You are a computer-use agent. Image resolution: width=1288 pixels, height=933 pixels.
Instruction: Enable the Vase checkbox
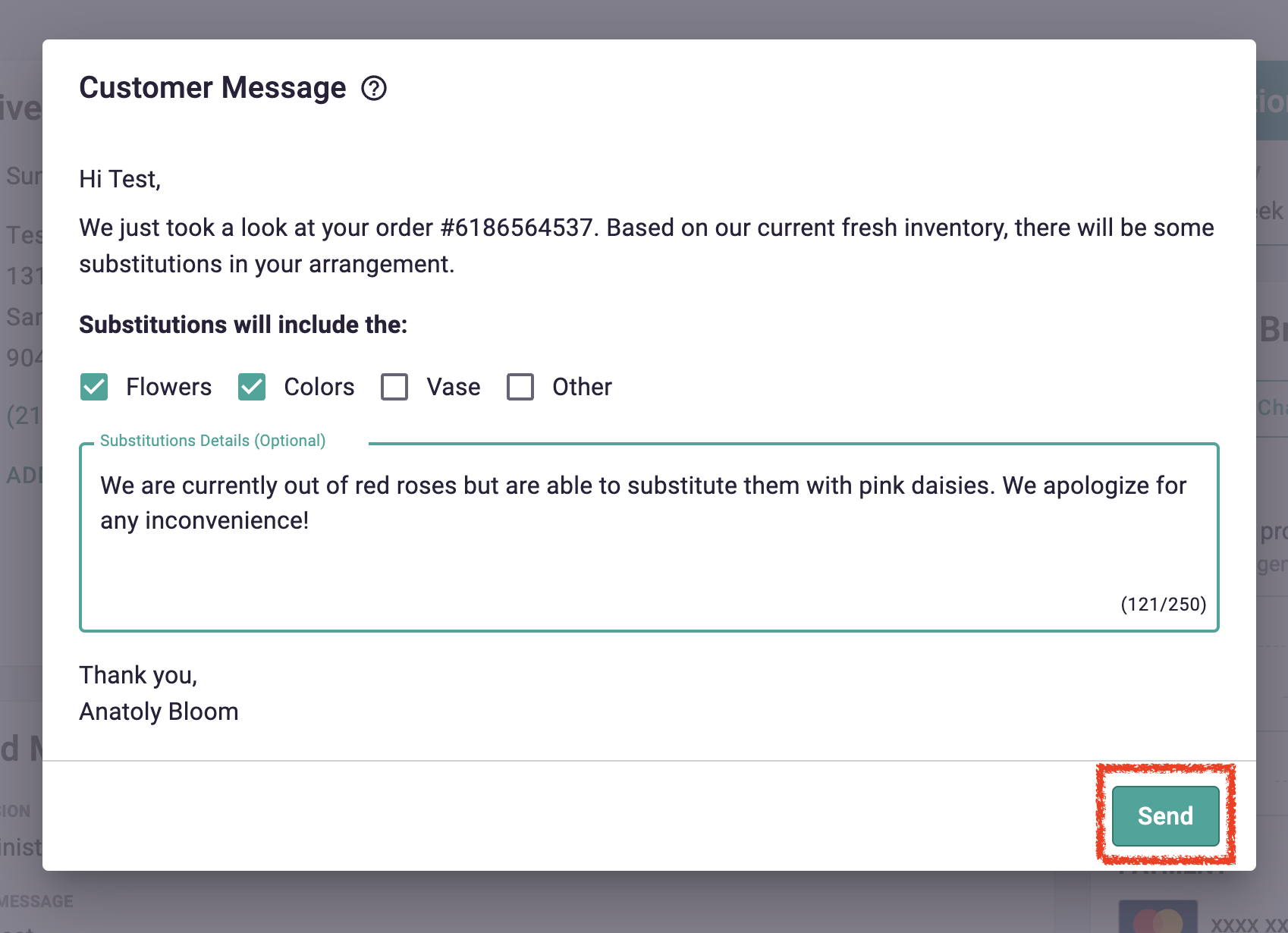click(x=394, y=387)
